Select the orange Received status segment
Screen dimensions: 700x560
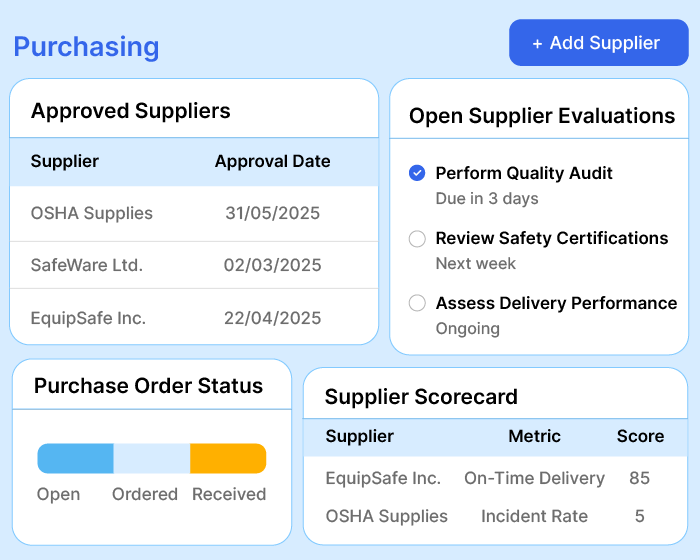point(228,458)
